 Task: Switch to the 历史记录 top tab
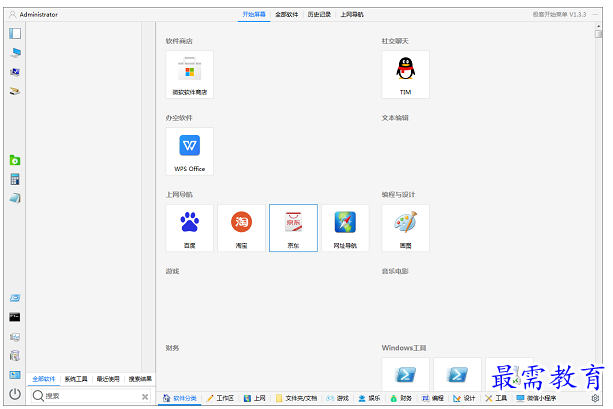[x=319, y=14]
